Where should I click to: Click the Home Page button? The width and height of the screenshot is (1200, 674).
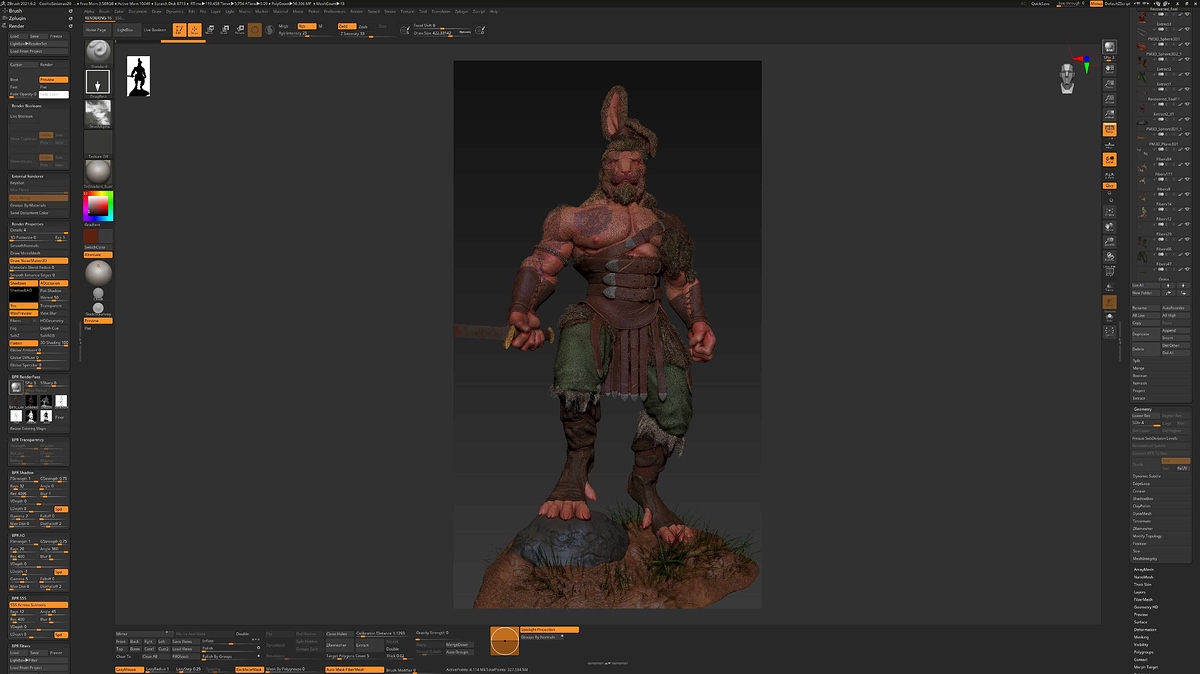pyautogui.click(x=96, y=30)
